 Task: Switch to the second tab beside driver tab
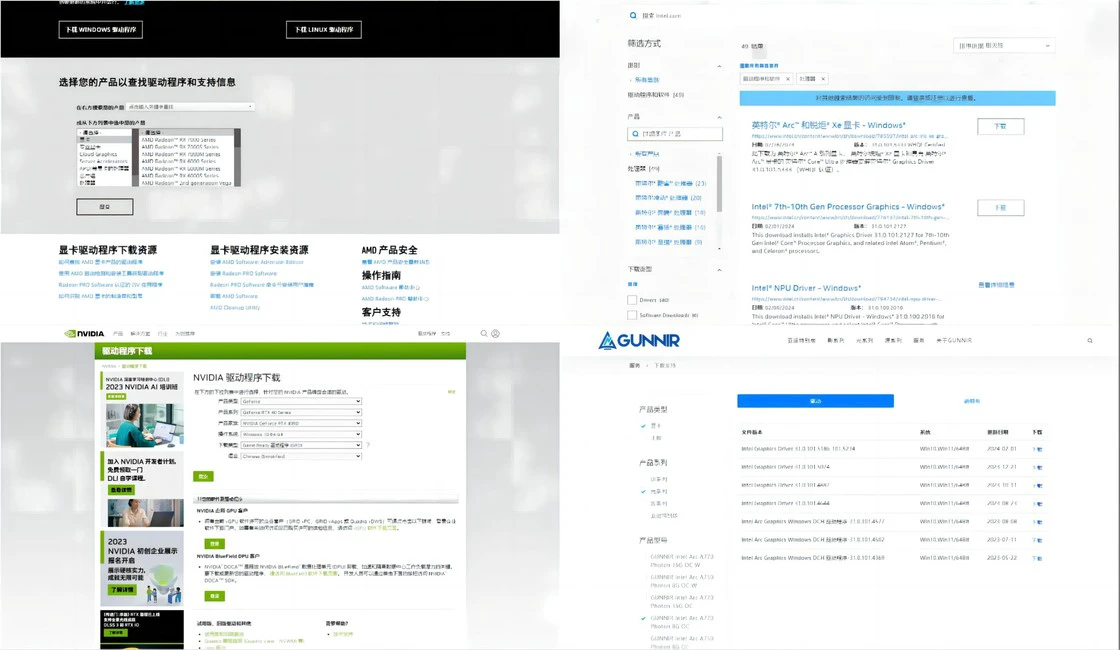click(971, 401)
